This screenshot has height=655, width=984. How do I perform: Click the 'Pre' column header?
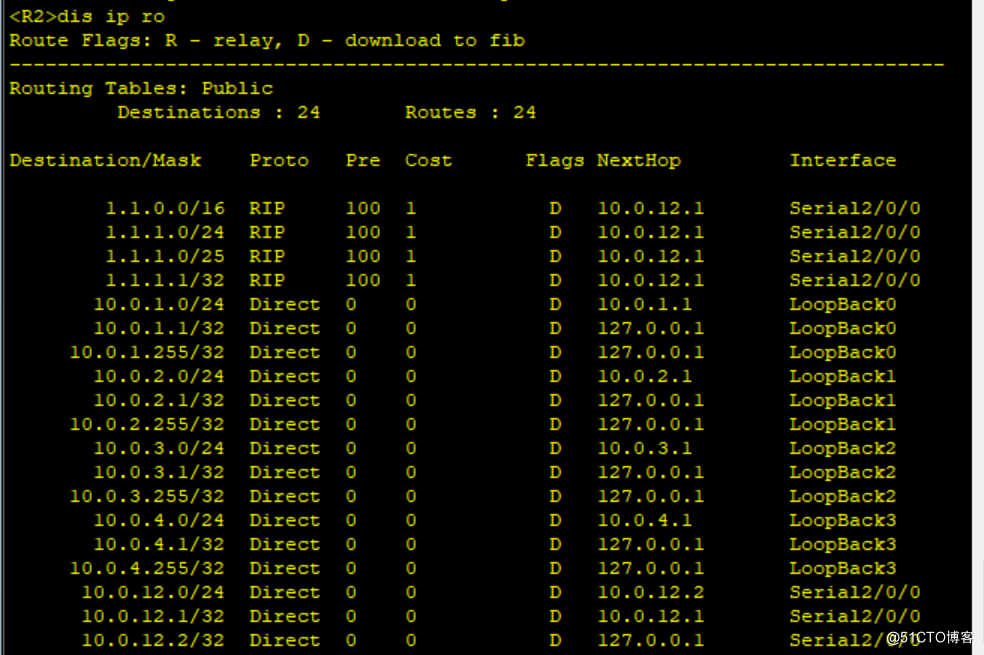(x=363, y=161)
